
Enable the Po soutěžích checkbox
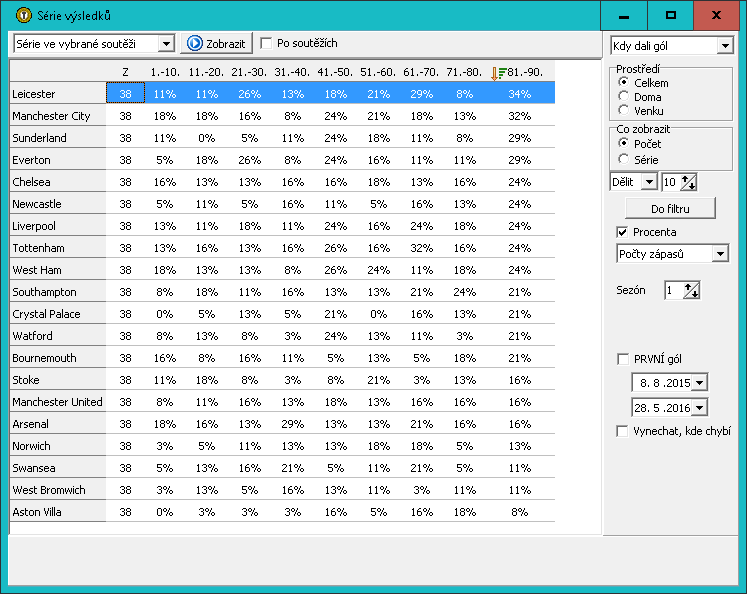click(x=266, y=43)
